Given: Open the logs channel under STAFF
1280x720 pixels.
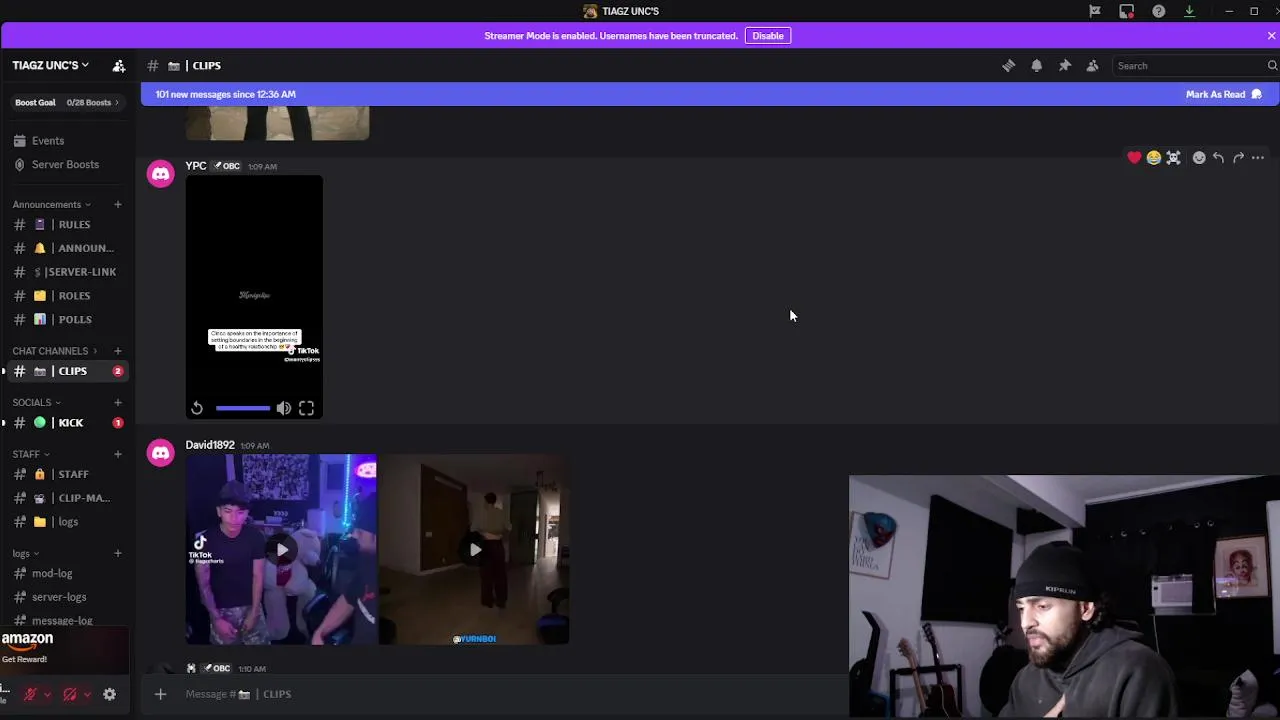Looking at the screenshot, I should click(68, 522).
